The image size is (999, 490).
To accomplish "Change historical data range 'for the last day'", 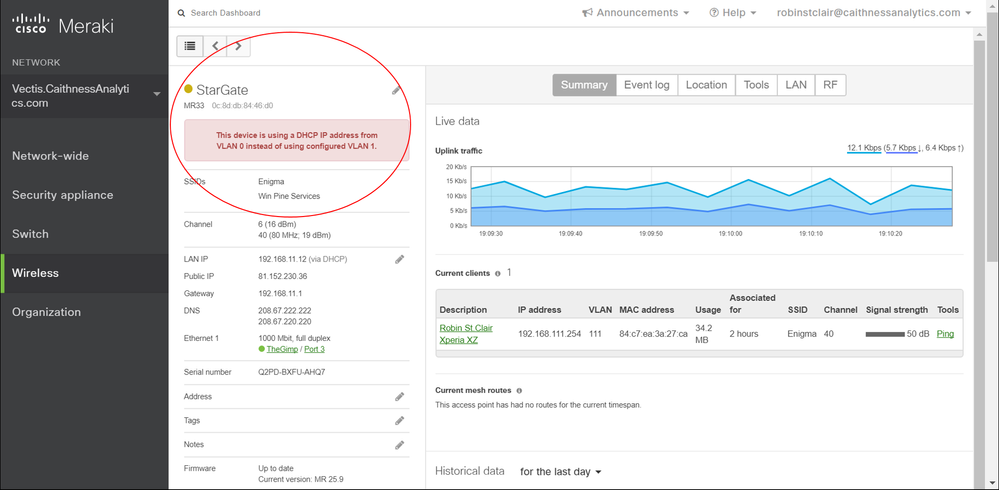I will pos(561,472).
